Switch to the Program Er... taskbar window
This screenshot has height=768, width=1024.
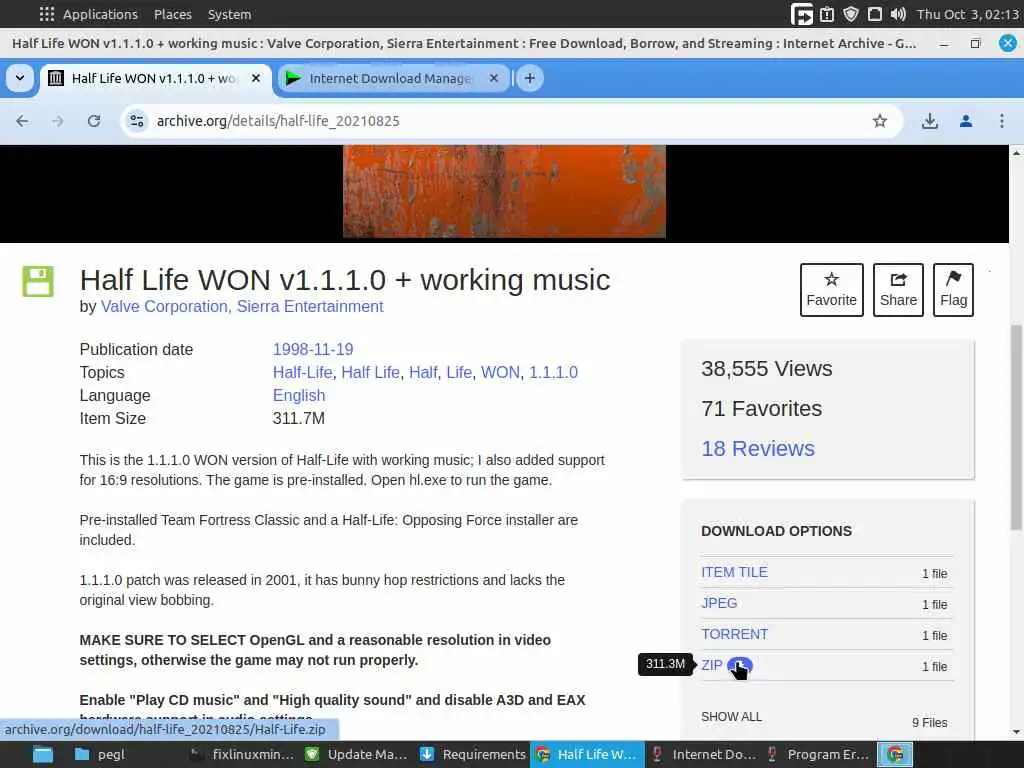(818, 755)
